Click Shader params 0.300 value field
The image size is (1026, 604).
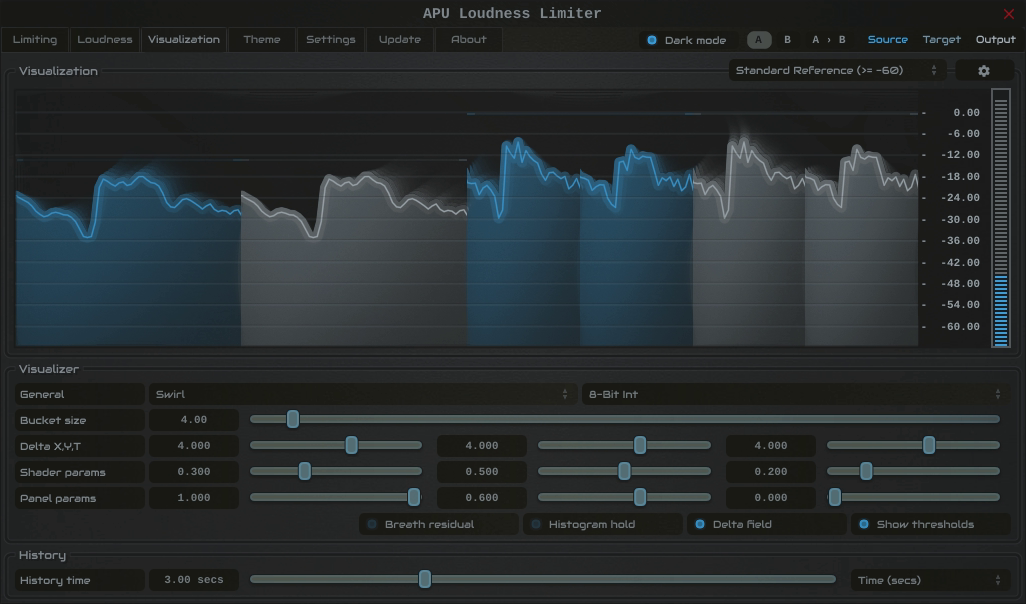click(x=194, y=472)
